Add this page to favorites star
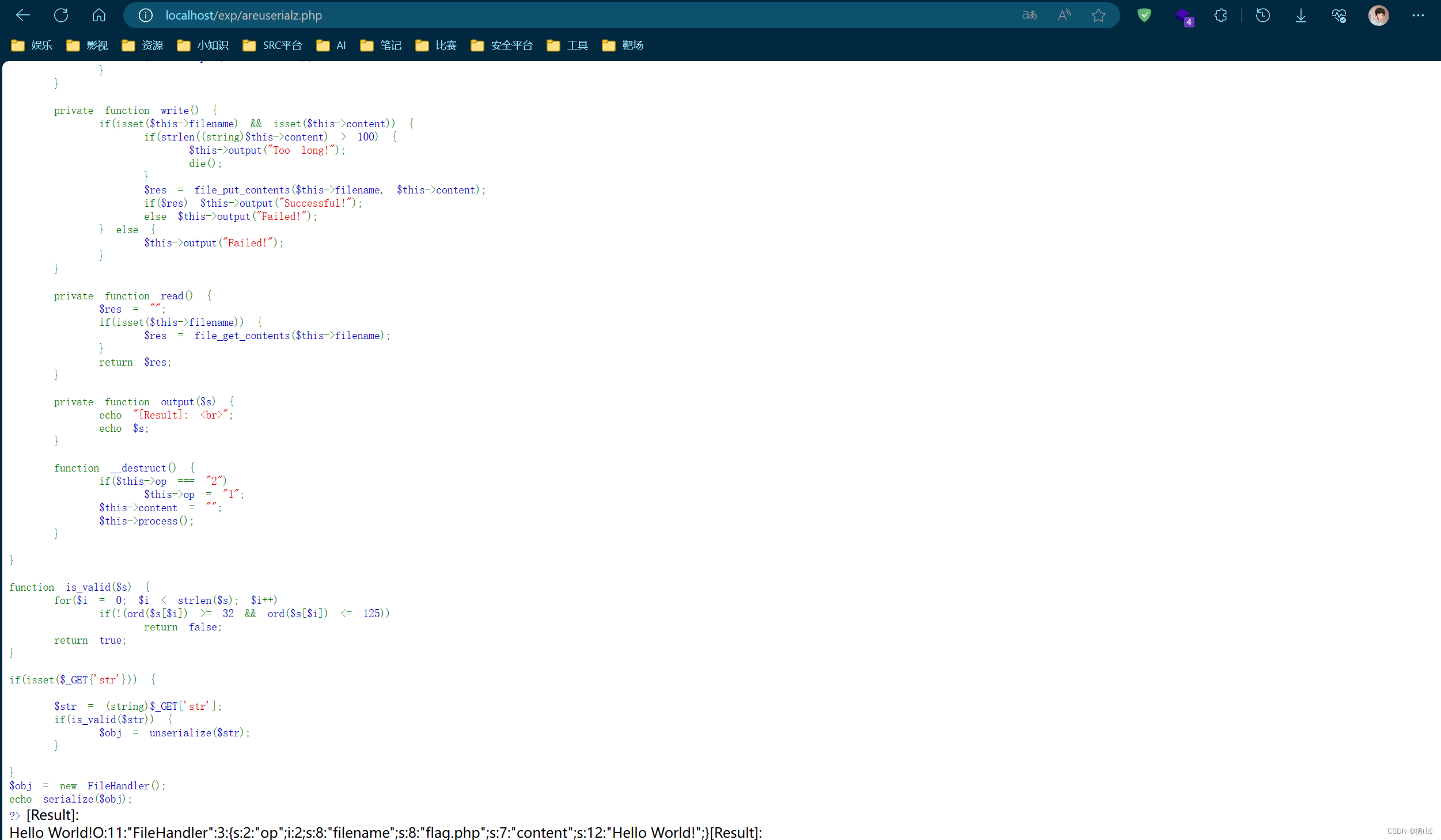This screenshot has height=840, width=1441. click(x=1098, y=16)
